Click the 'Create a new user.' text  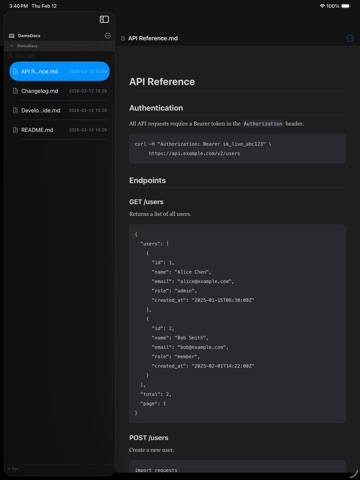[x=151, y=450]
